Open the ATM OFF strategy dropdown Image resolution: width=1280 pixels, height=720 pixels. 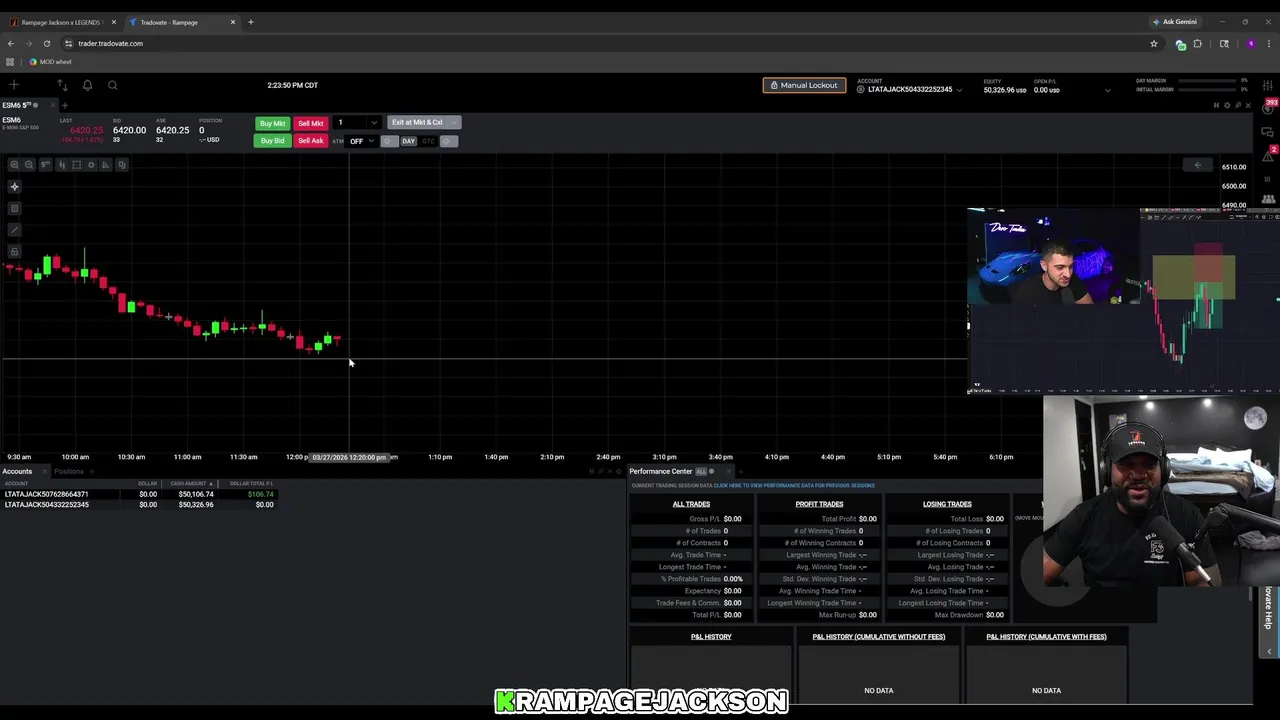coord(361,141)
